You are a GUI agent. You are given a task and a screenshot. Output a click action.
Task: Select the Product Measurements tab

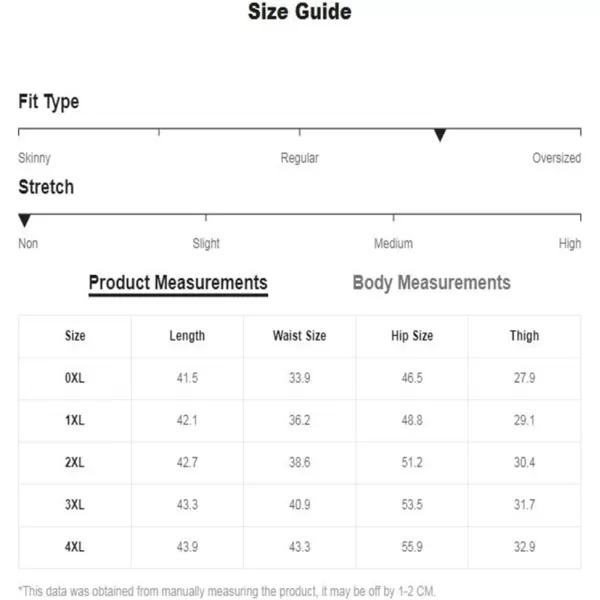click(x=178, y=284)
